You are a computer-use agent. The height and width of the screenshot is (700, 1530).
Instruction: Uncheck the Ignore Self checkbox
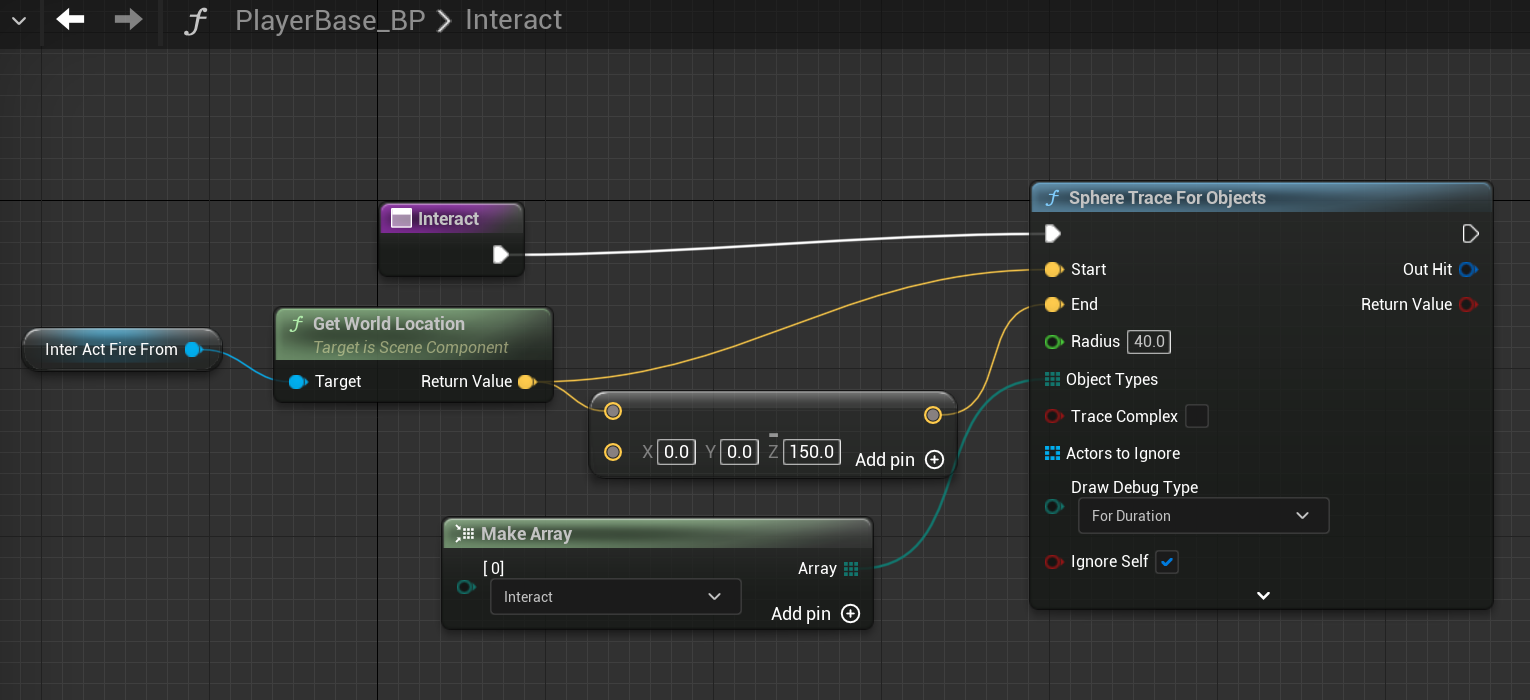click(x=1167, y=562)
